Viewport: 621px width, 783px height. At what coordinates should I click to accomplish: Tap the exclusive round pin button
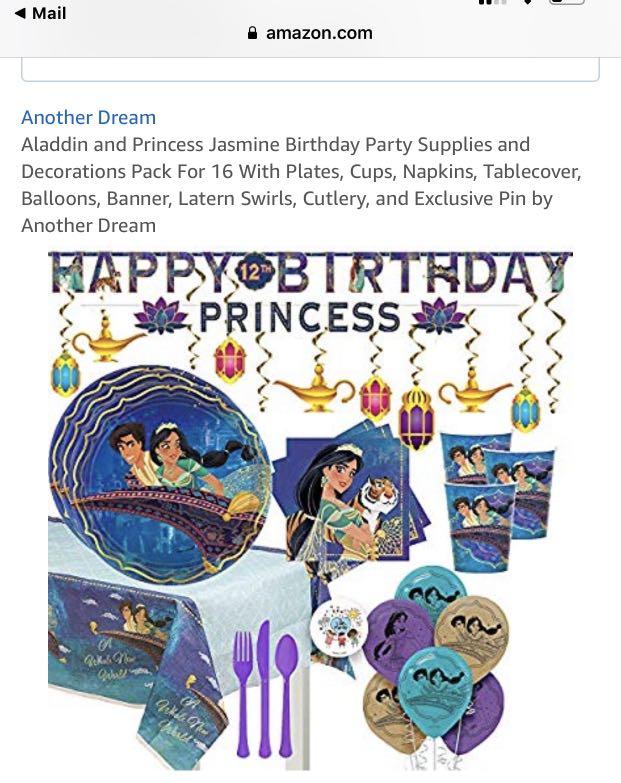click(339, 626)
